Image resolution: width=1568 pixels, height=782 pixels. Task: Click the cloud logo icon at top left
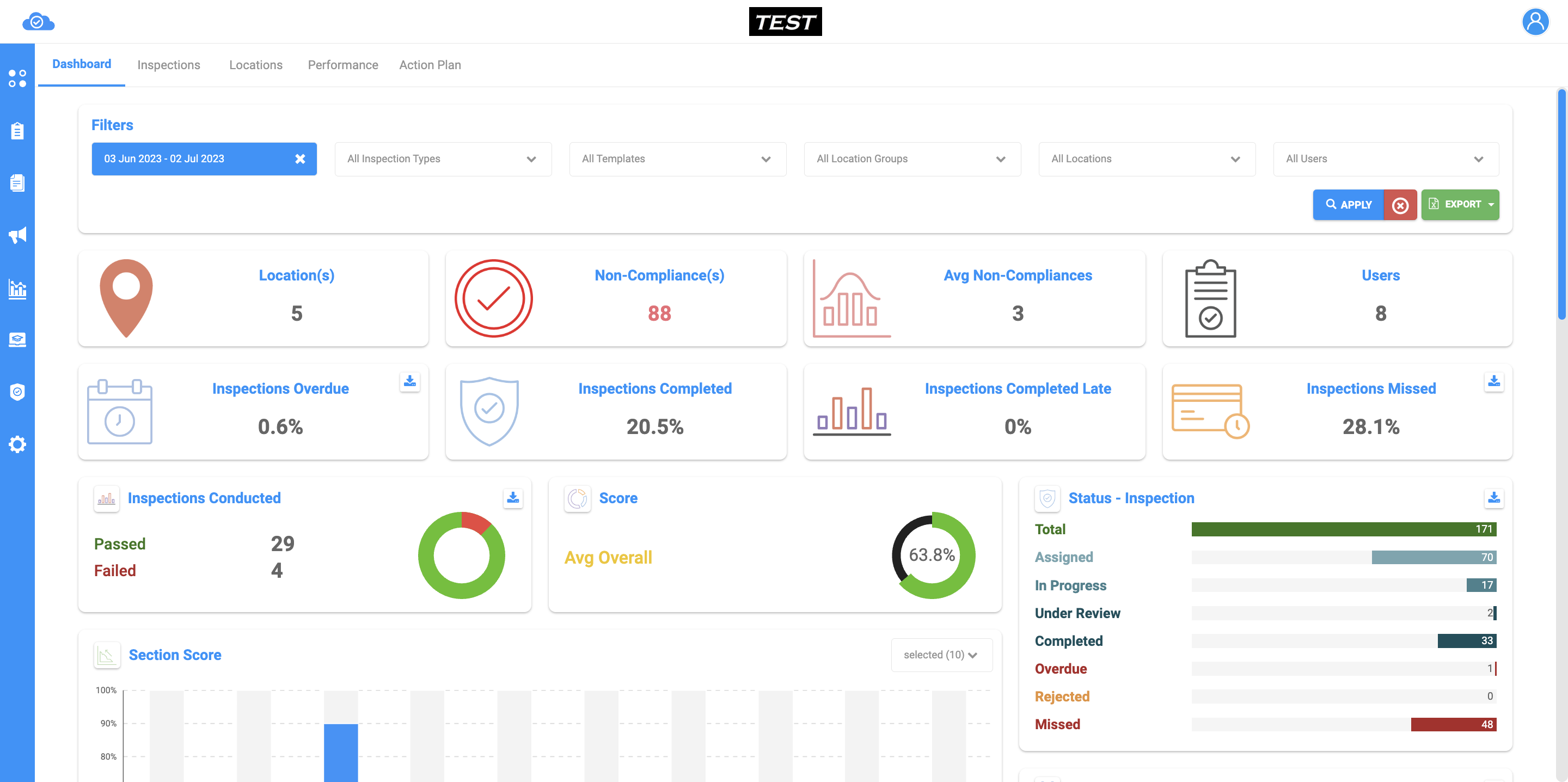click(38, 22)
